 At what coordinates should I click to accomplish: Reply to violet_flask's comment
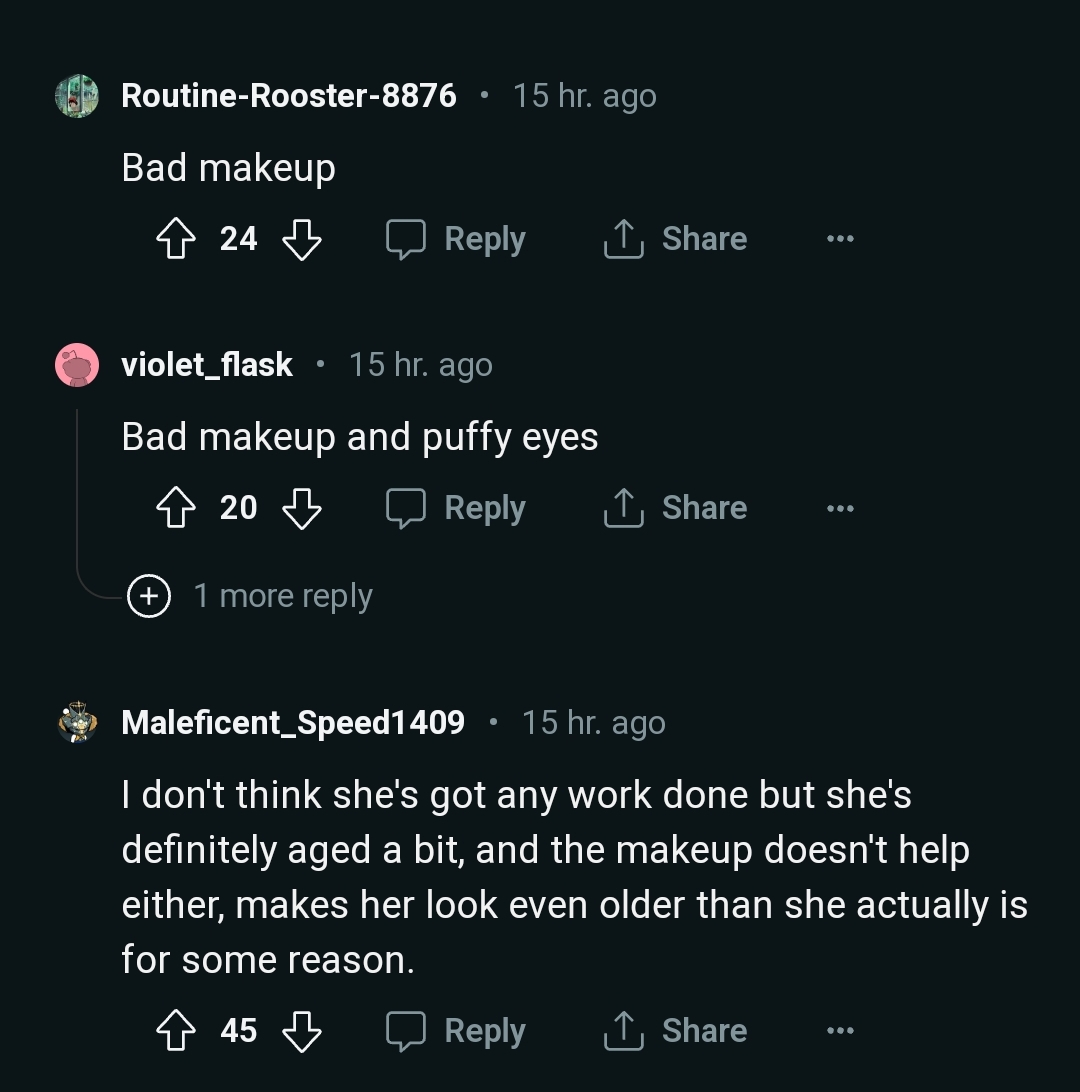[x=456, y=508]
